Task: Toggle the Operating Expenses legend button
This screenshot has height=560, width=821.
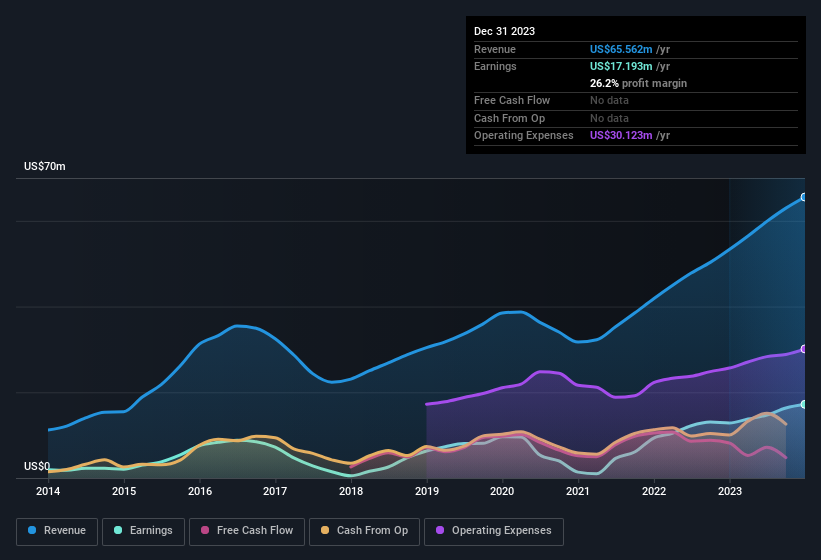Action: (x=494, y=531)
